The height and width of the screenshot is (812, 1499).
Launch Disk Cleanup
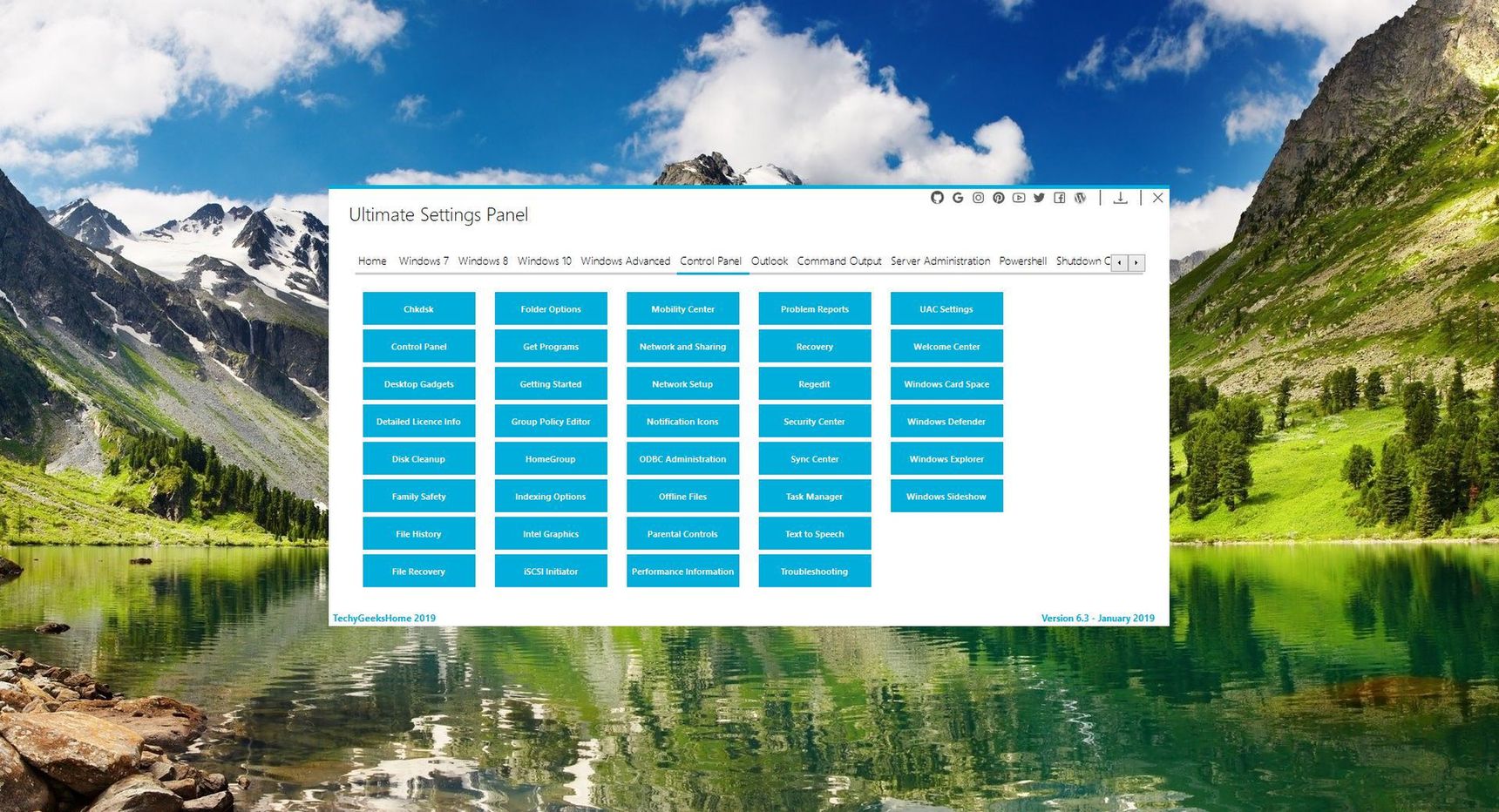pos(419,458)
